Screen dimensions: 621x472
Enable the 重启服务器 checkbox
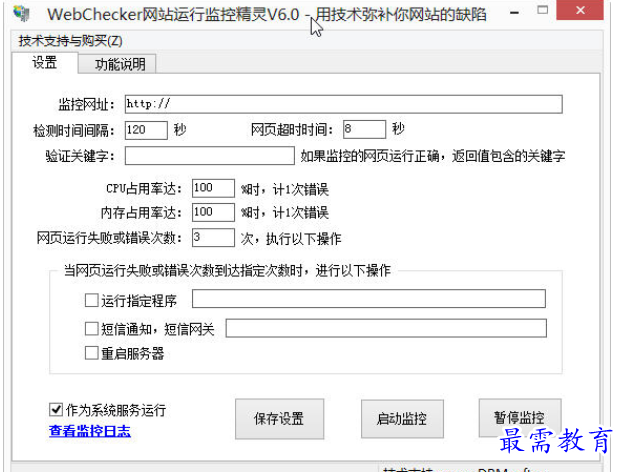click(x=91, y=353)
